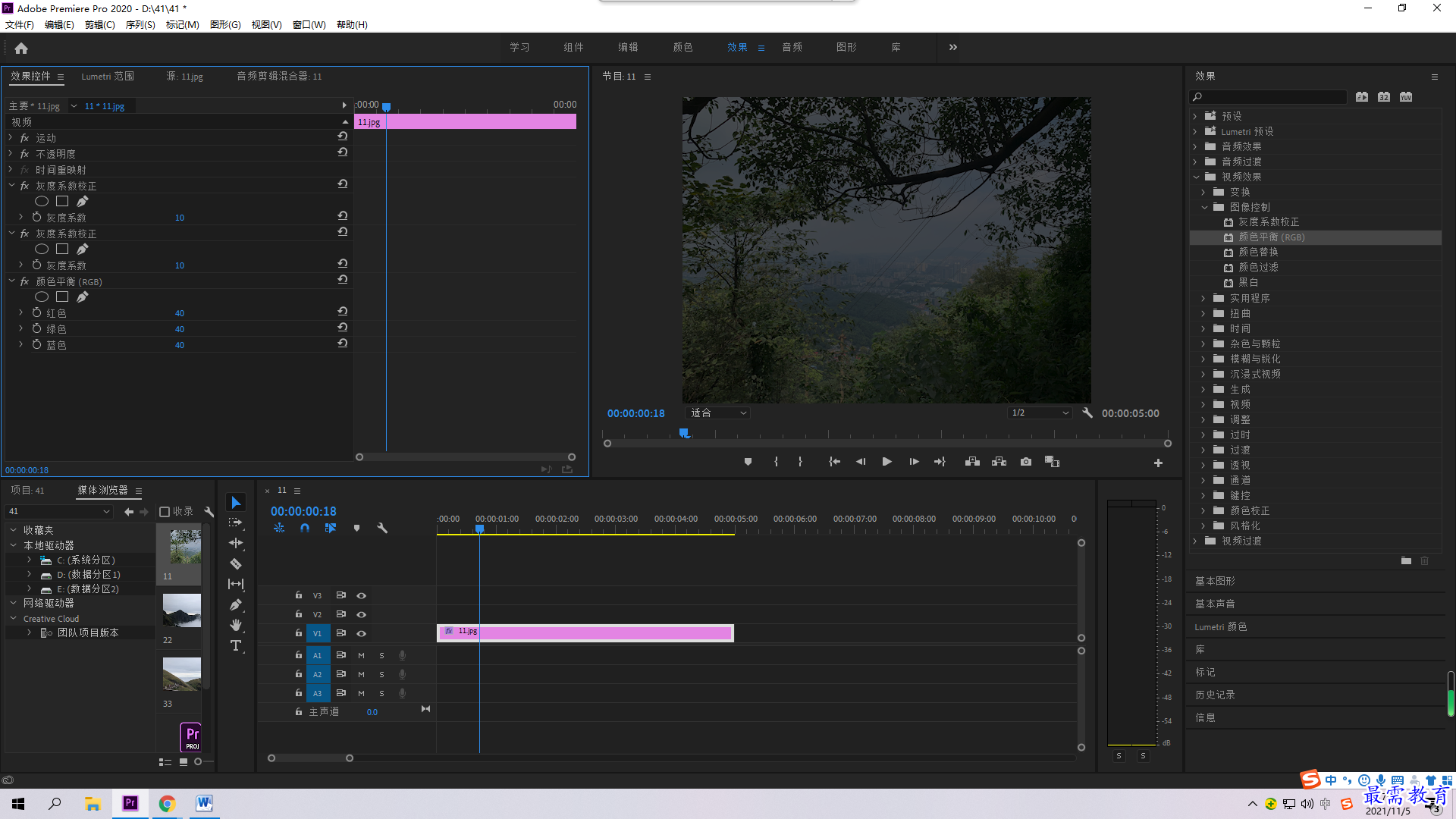Screen dimensions: 1456x819
Task: Toggle V3 track output eye
Action: coord(362,595)
